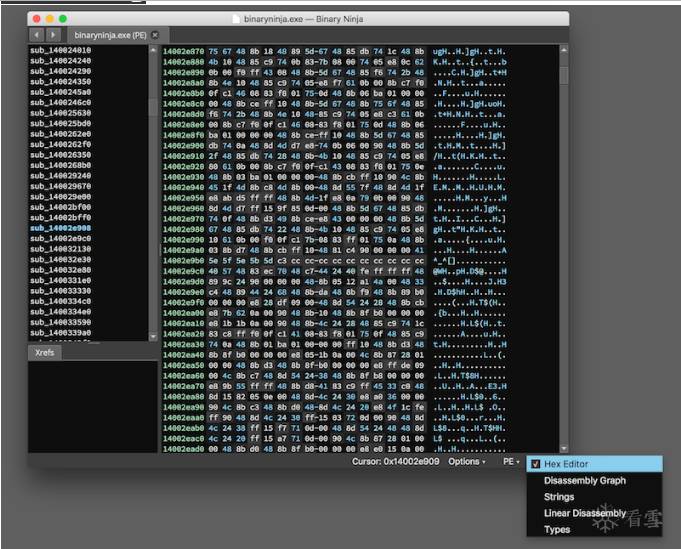The width and height of the screenshot is (681, 549).
Task: Select function sub_1400331e0
Action: point(60,280)
